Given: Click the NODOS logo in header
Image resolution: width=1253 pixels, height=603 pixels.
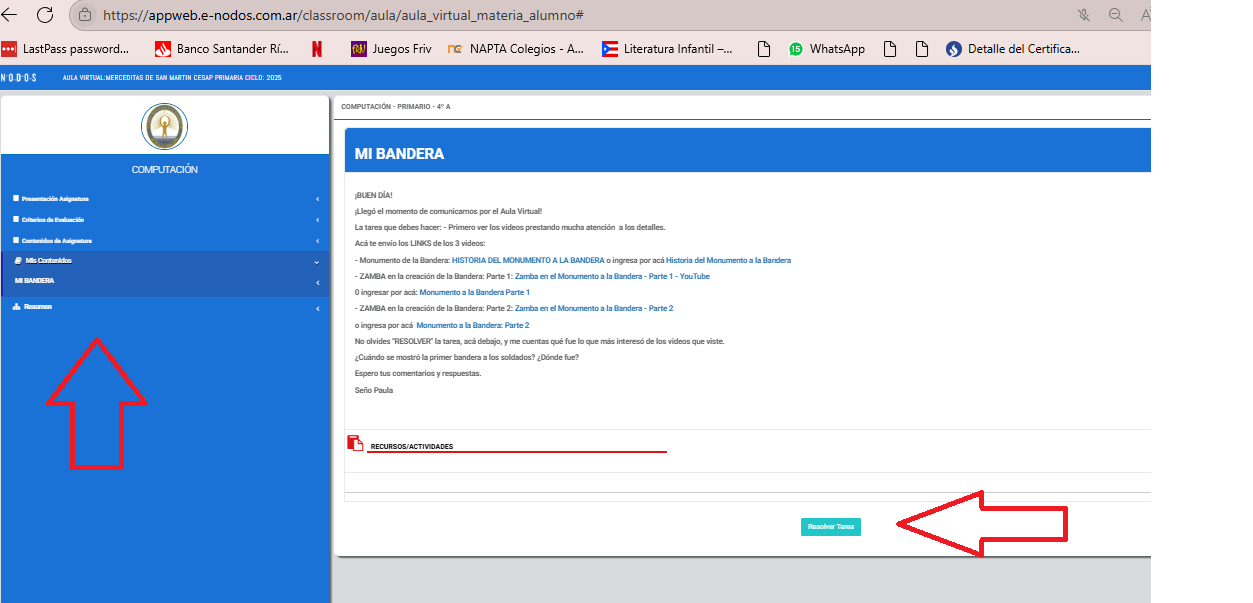Looking at the screenshot, I should (18, 77).
